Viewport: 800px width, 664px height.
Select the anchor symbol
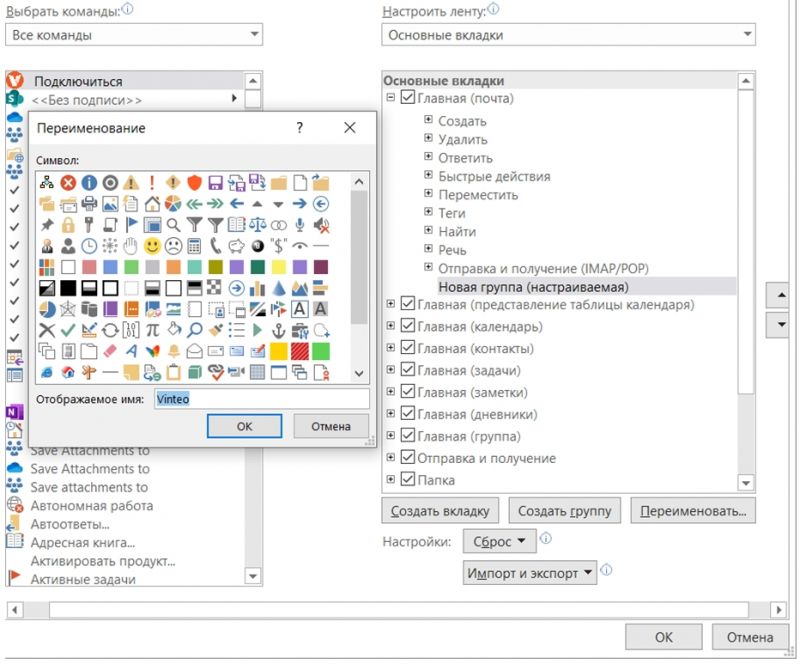point(279,330)
